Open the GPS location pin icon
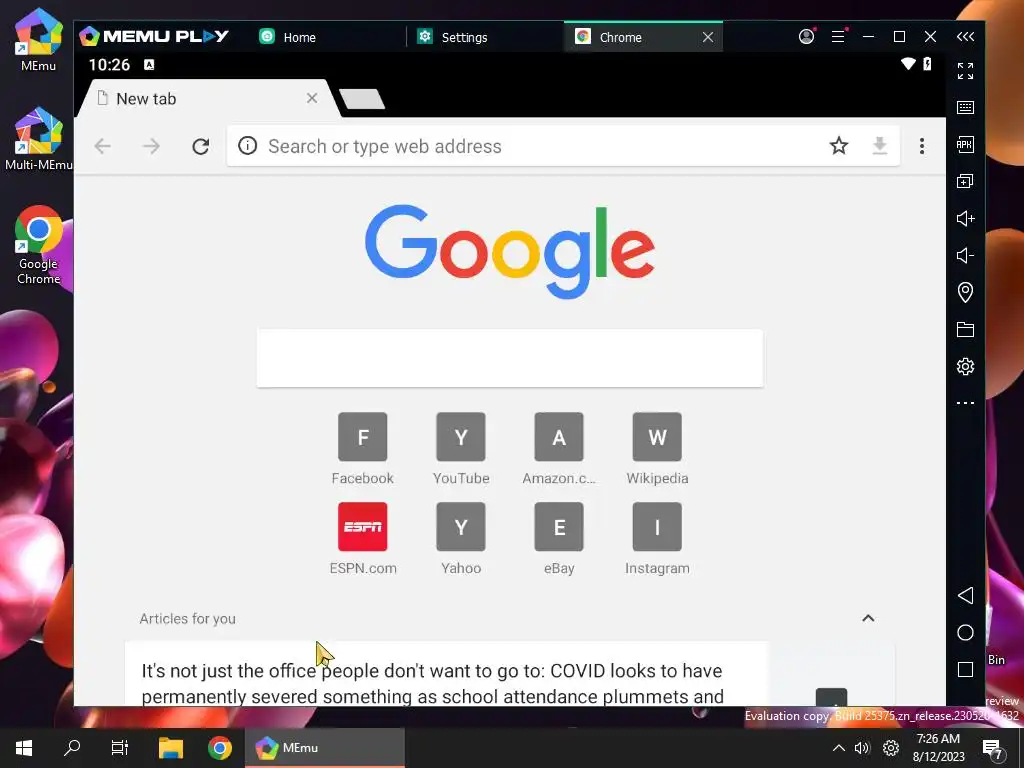1024x768 pixels. coord(965,292)
